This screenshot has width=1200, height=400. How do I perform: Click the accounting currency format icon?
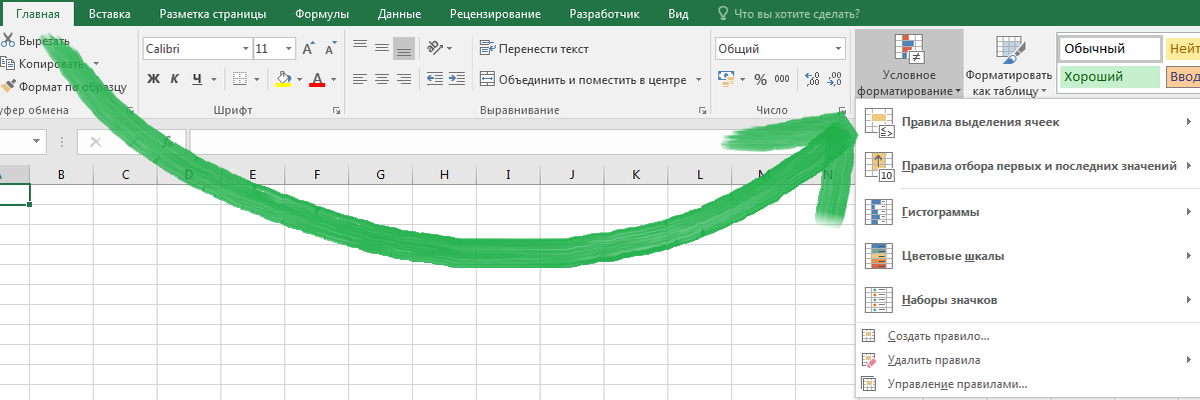pos(725,80)
